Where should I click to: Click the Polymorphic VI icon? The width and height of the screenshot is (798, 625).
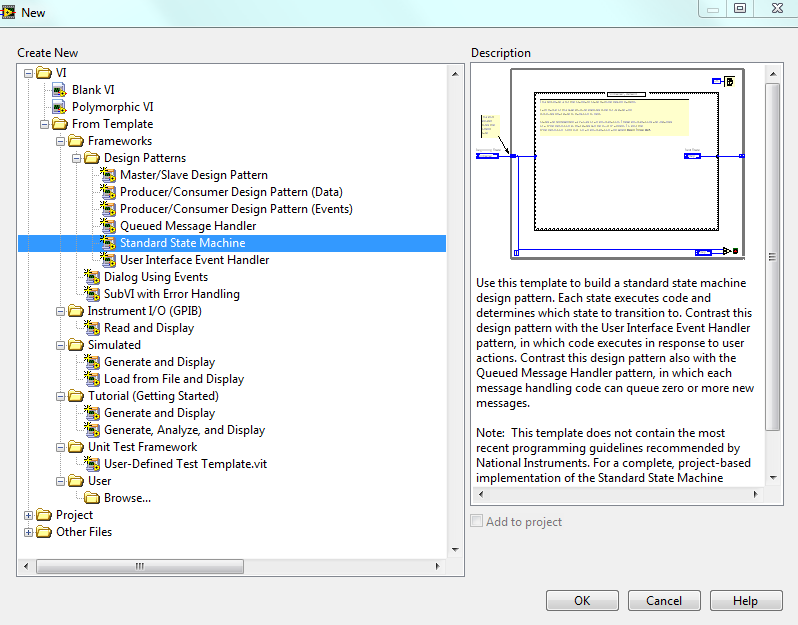[59, 107]
